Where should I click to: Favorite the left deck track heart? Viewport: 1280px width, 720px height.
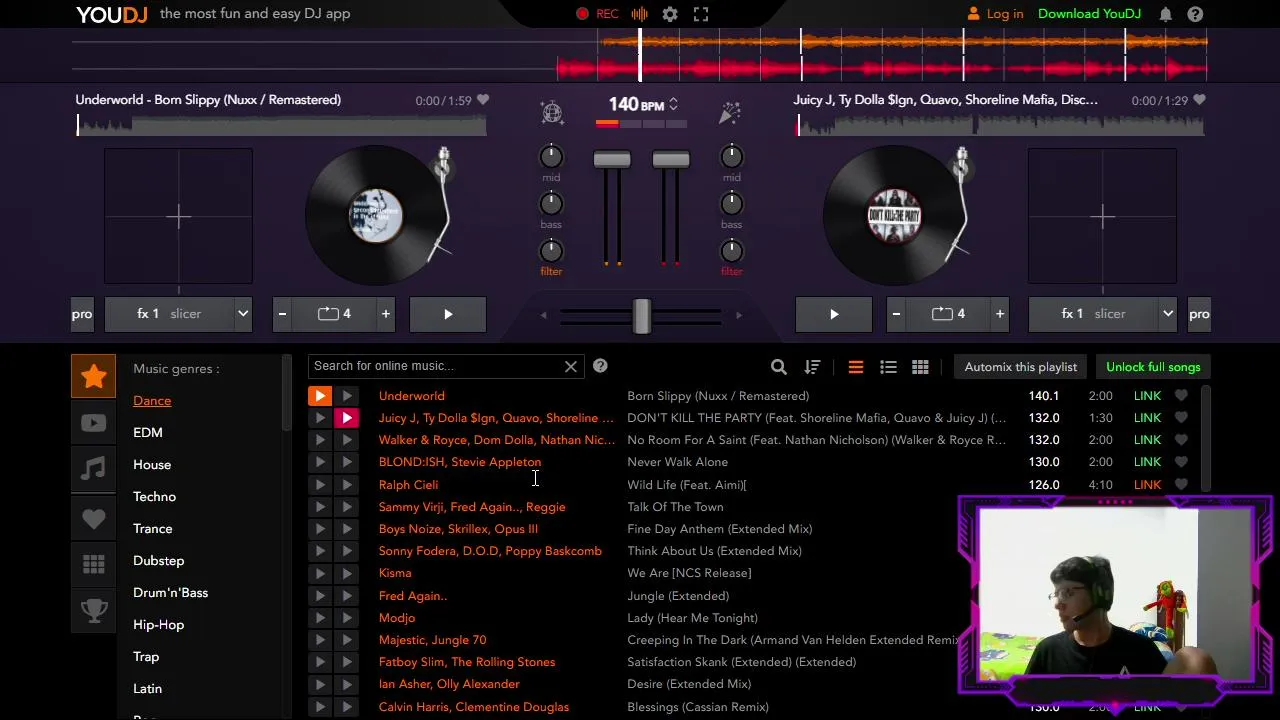tap(483, 100)
